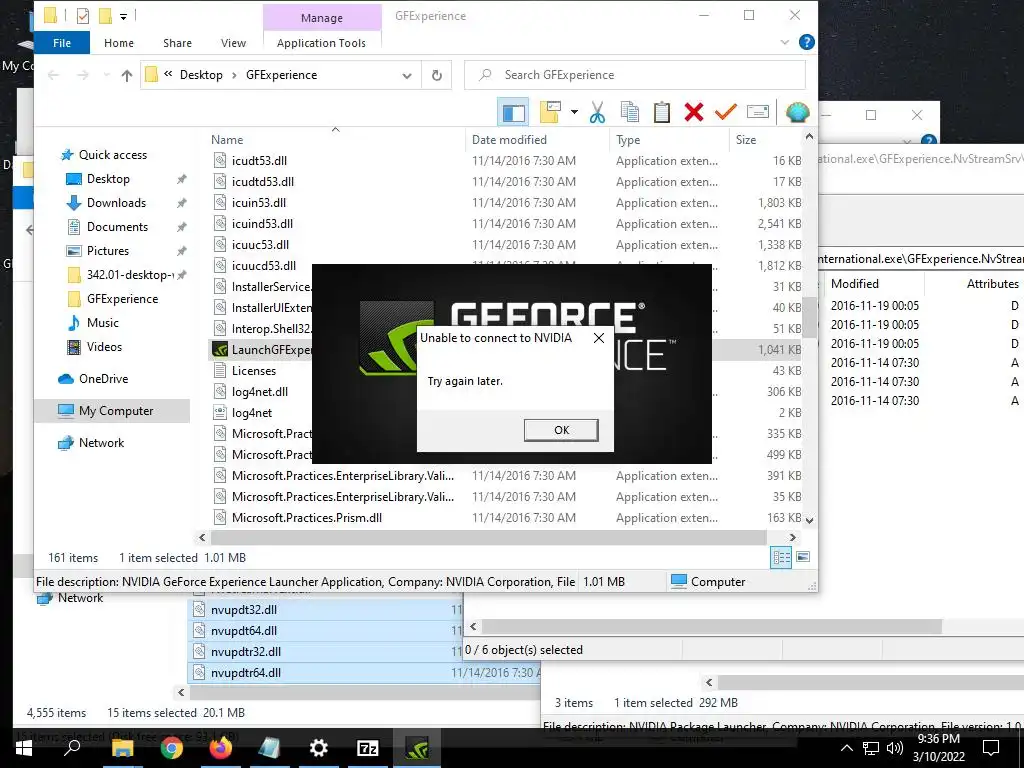Close the Unable to connect dialog

click(x=598, y=338)
